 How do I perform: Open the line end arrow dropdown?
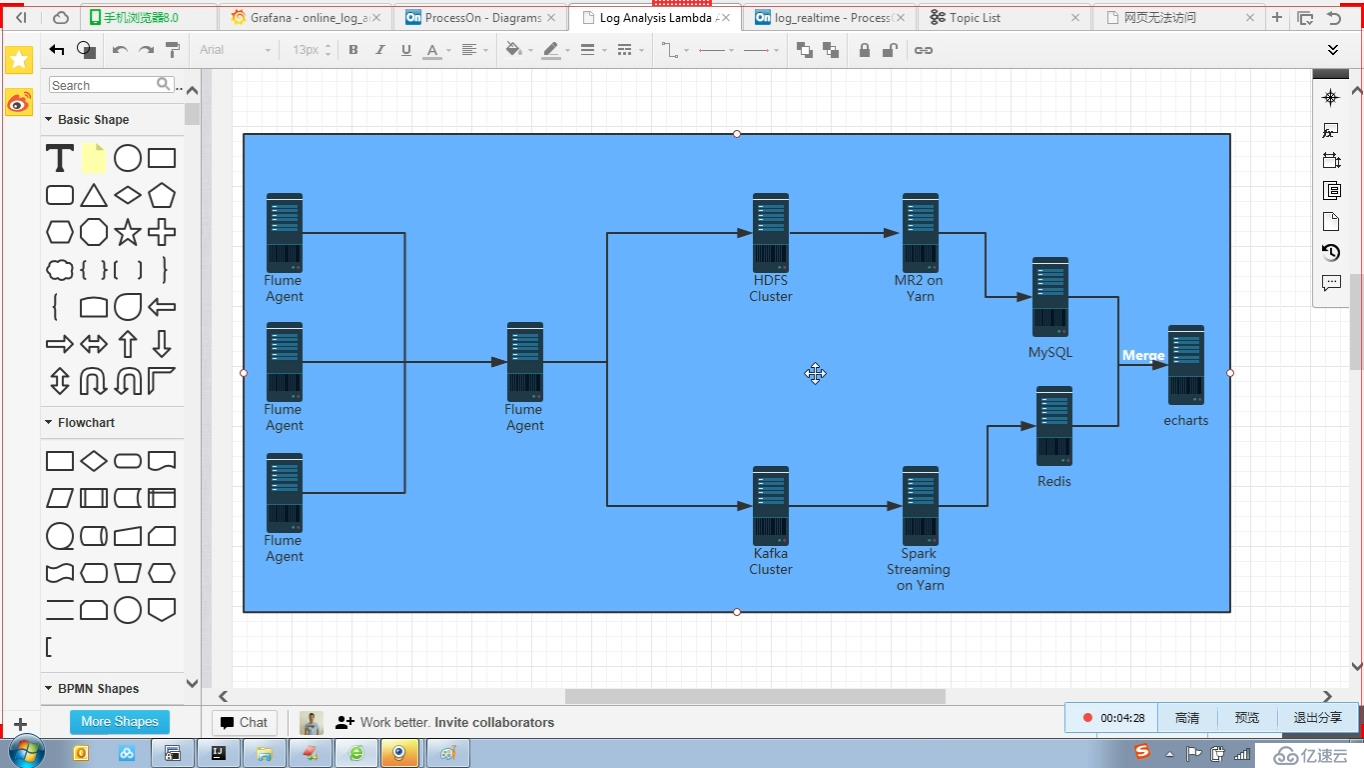pos(762,50)
